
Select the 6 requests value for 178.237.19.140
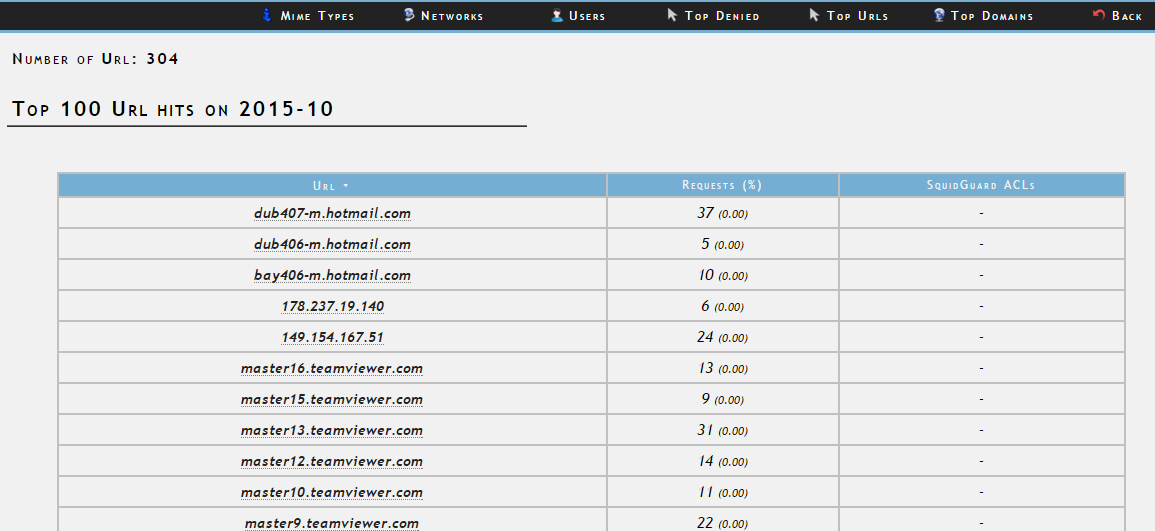coord(705,306)
